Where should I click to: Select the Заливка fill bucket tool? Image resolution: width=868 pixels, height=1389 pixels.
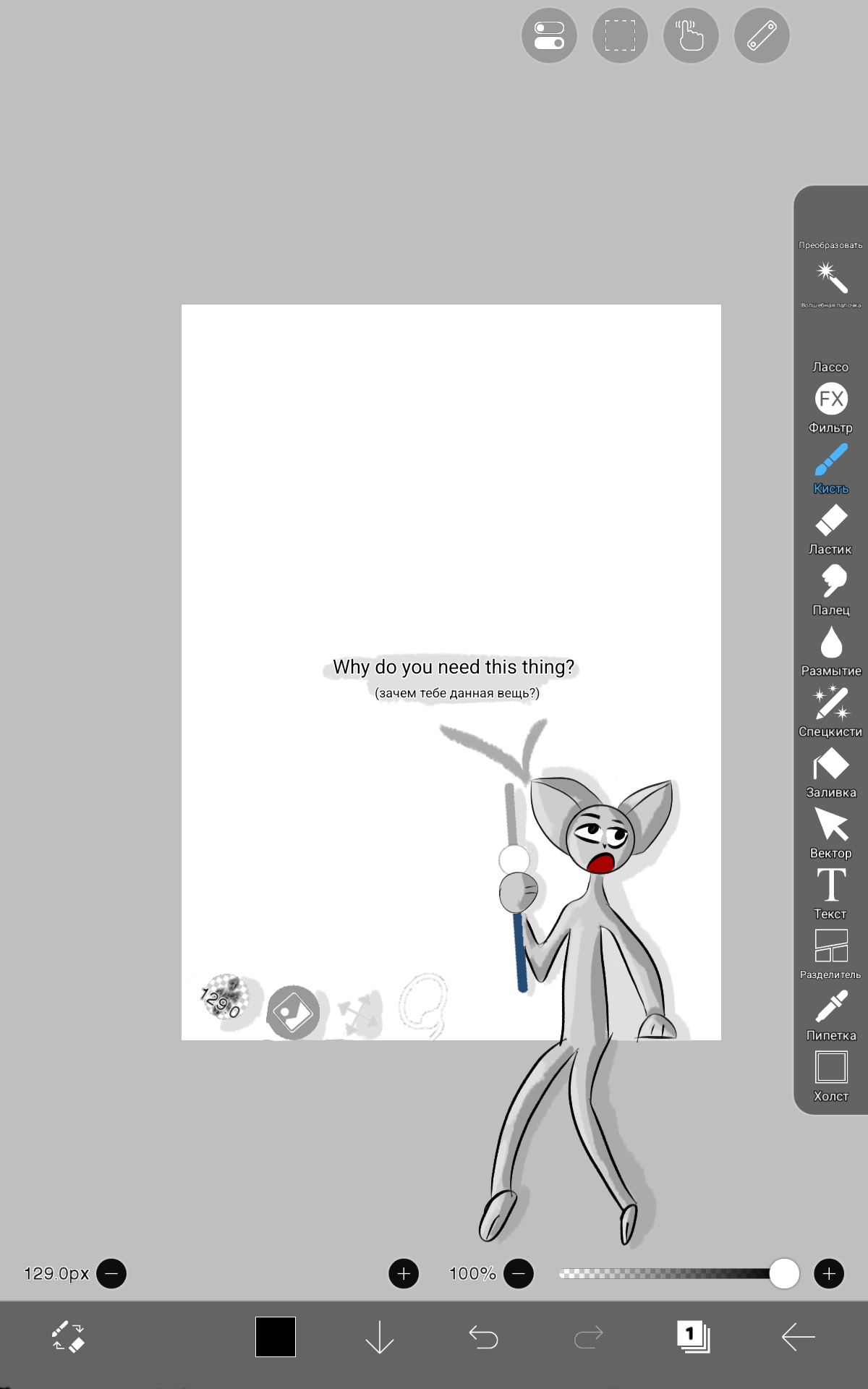coord(831,773)
